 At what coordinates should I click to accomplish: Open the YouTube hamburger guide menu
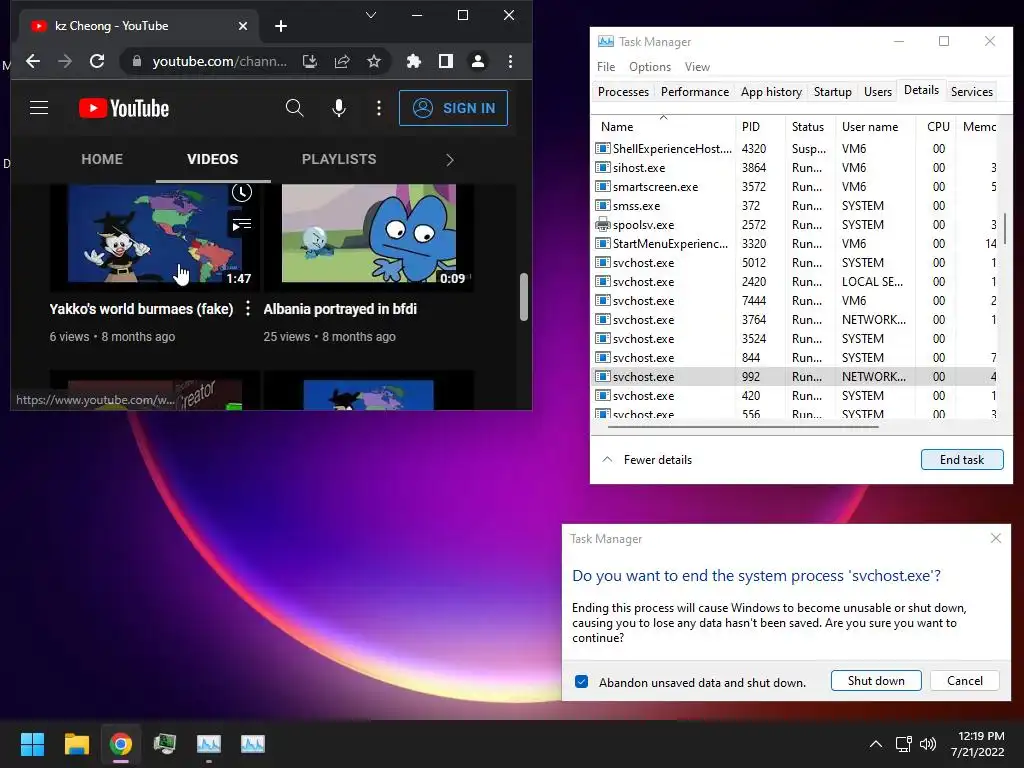[39, 108]
